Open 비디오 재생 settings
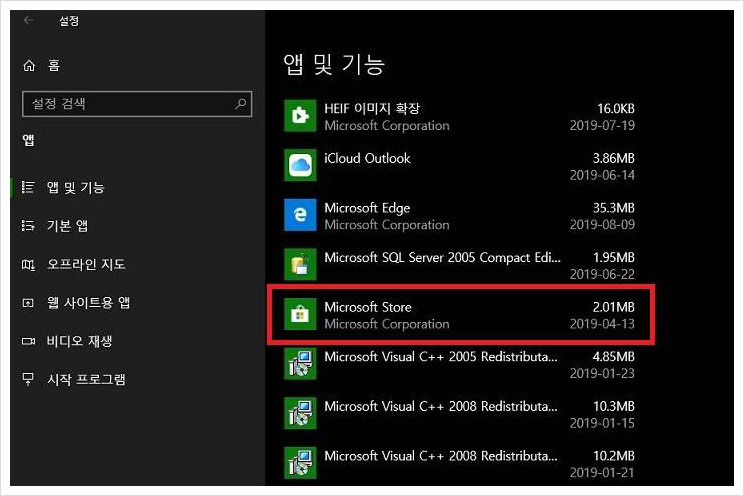Image resolution: width=744 pixels, height=496 pixels. coord(79,341)
